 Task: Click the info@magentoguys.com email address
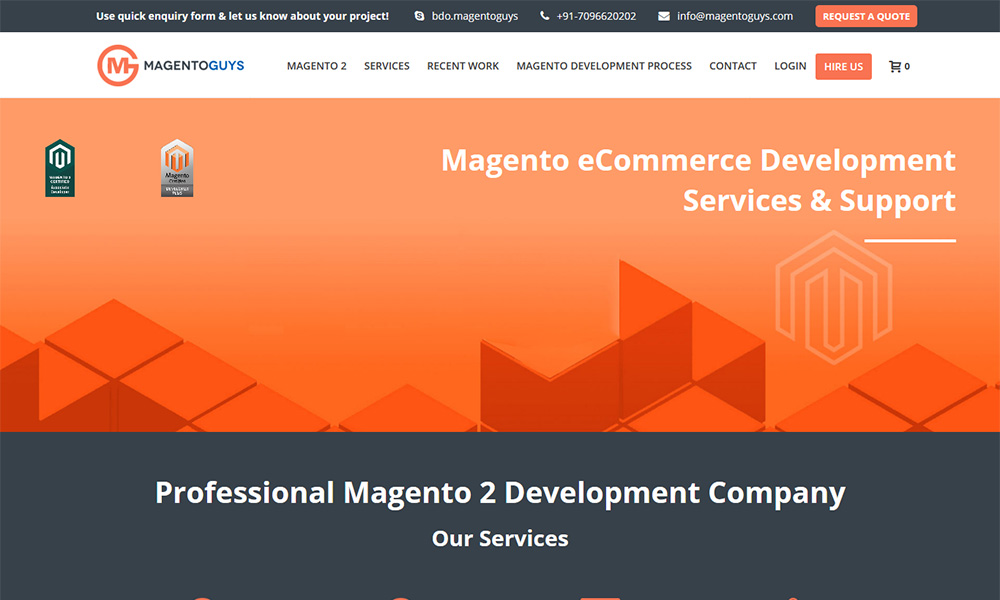(735, 16)
